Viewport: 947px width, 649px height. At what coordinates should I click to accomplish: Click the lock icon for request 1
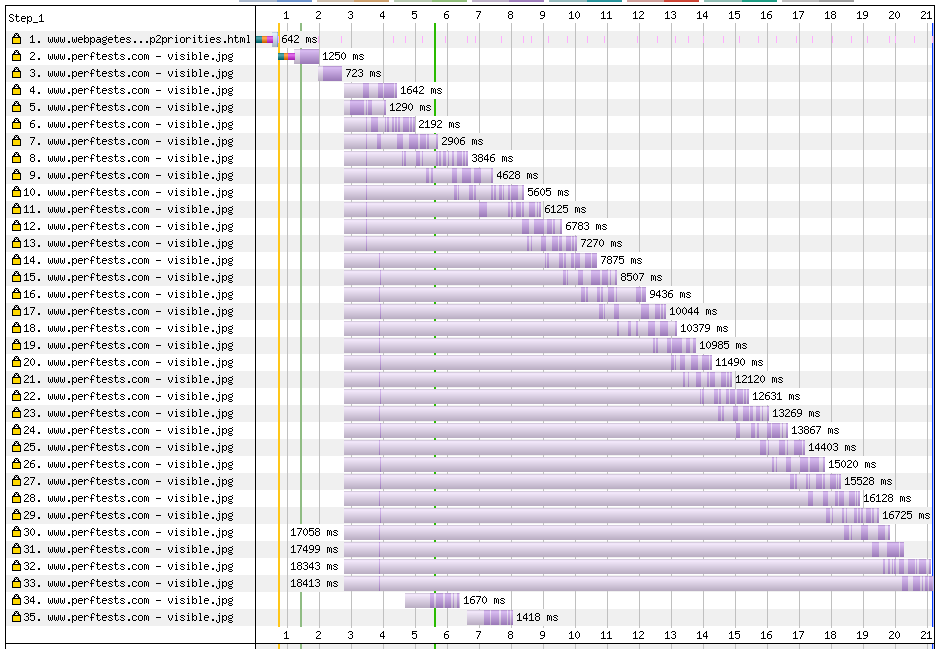(16, 39)
